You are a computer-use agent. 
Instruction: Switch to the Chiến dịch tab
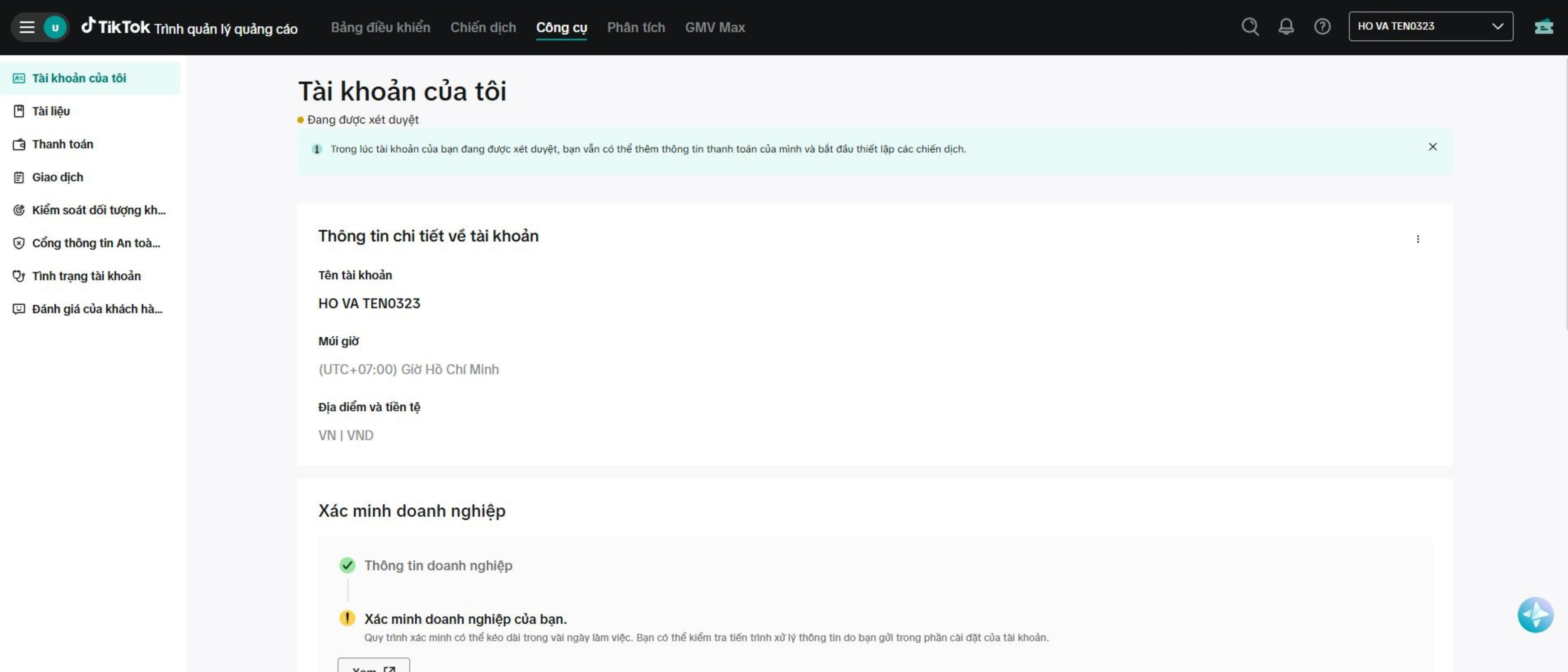(x=483, y=27)
